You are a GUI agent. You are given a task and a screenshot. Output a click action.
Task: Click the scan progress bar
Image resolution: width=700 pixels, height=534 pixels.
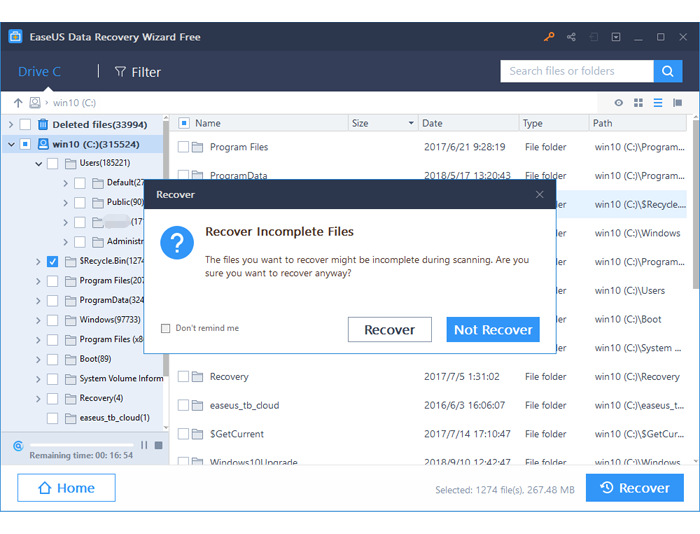coord(81,445)
